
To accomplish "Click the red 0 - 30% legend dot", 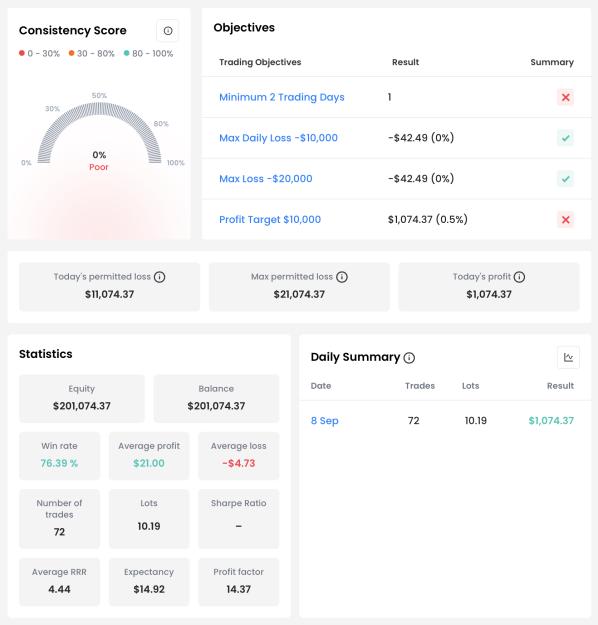I will 22,53.
